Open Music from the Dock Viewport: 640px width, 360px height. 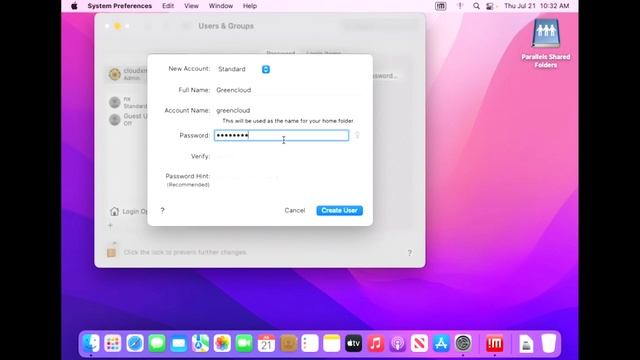tap(376, 343)
